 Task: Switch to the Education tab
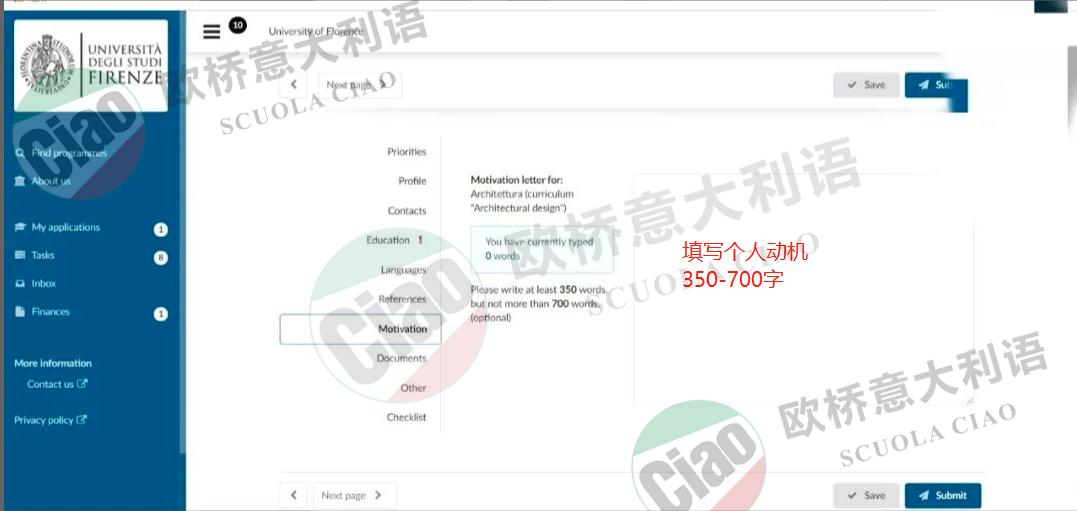[388, 240]
